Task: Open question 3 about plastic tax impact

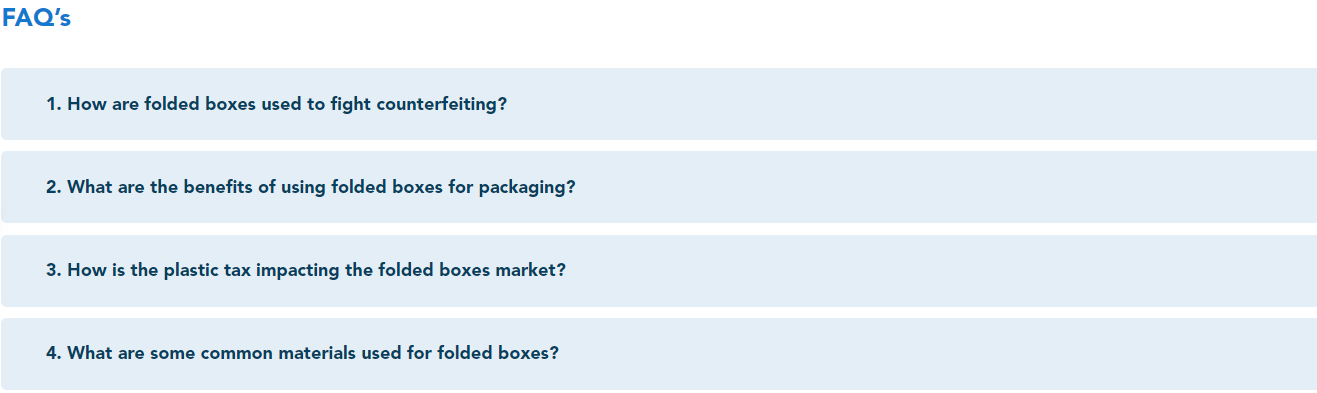Action: (659, 271)
